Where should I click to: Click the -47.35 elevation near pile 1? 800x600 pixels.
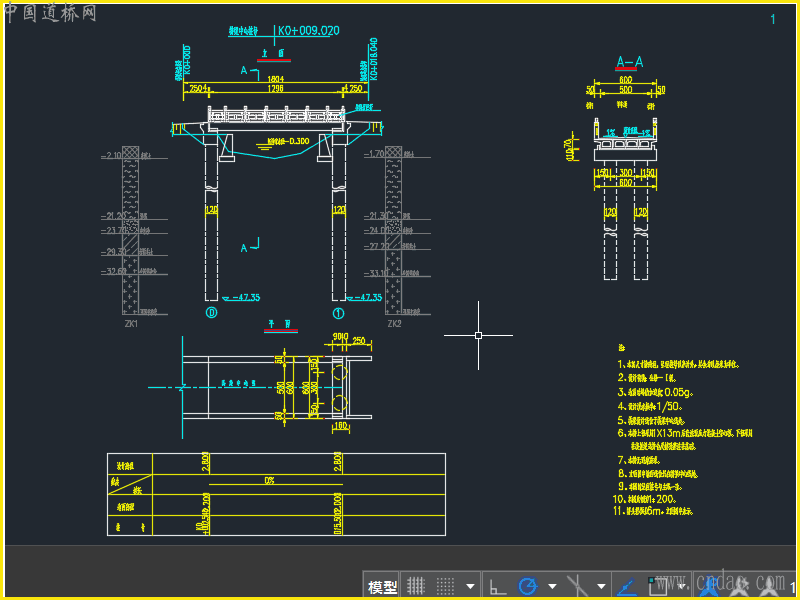[368, 297]
